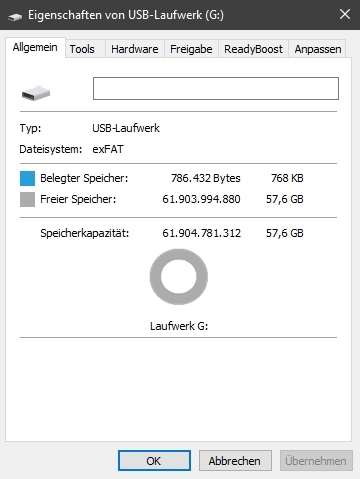
Task: Click the gray Freier Speicher color square
Action: coord(27,199)
